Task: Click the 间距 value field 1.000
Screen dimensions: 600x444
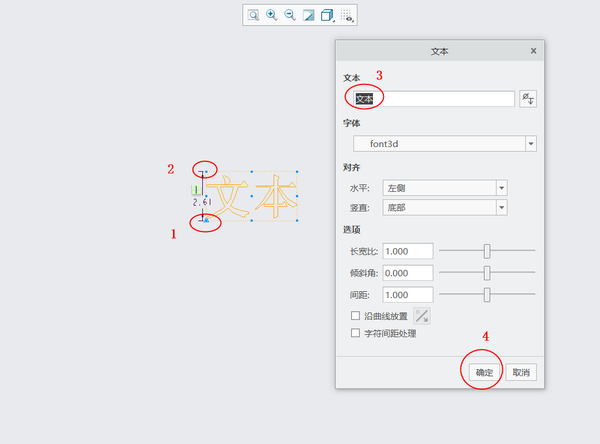Action: coord(408,295)
